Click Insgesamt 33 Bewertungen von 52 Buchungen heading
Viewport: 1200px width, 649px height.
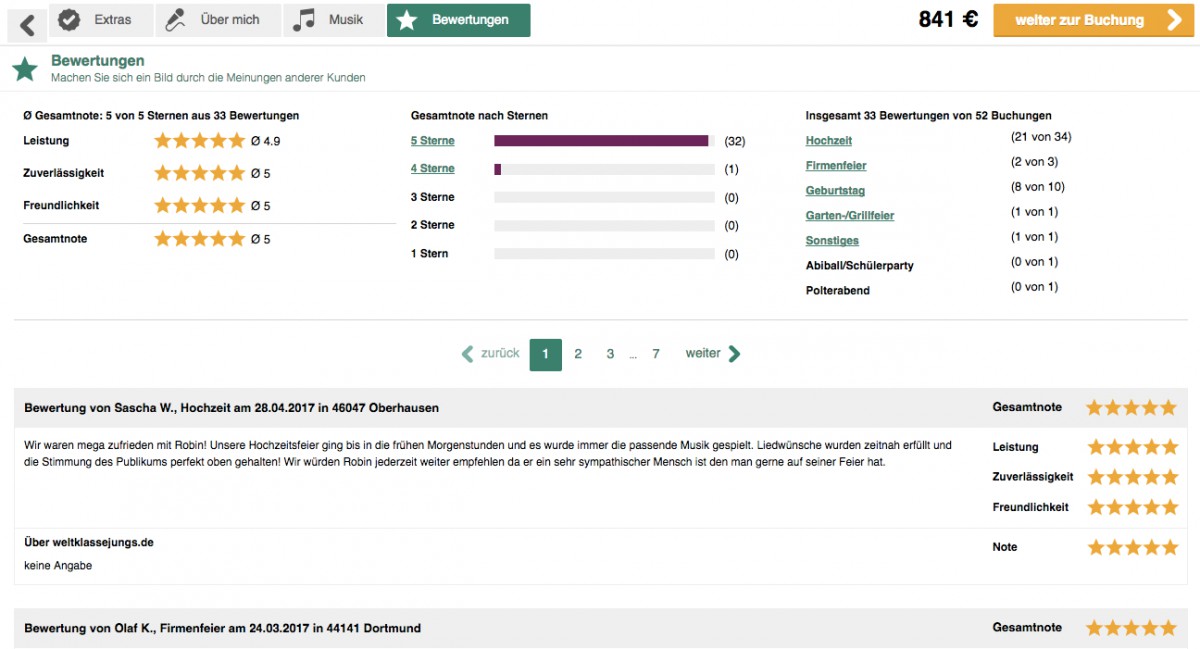pos(928,116)
